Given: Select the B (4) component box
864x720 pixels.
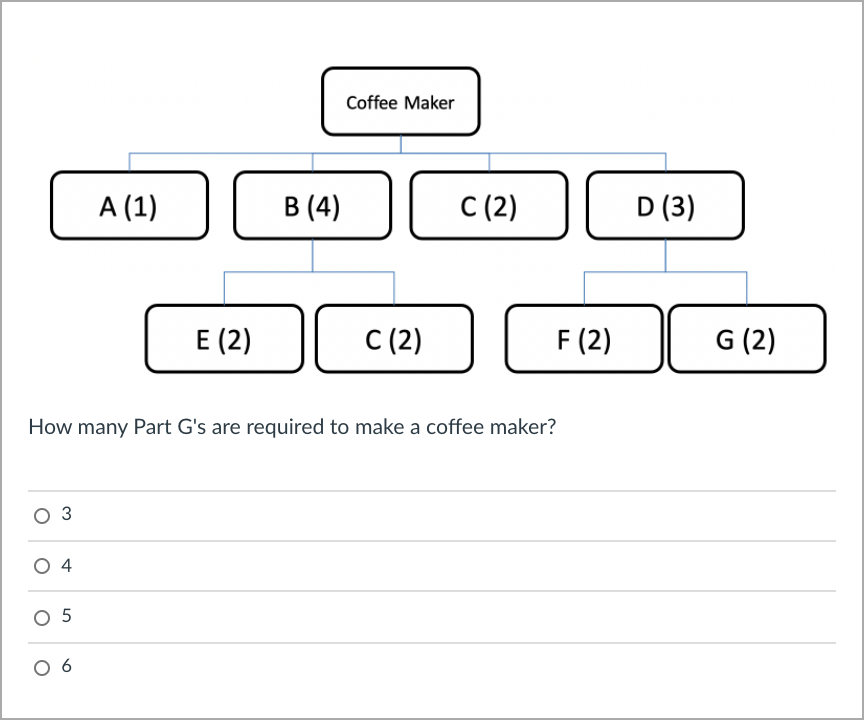Looking at the screenshot, I should (312, 205).
